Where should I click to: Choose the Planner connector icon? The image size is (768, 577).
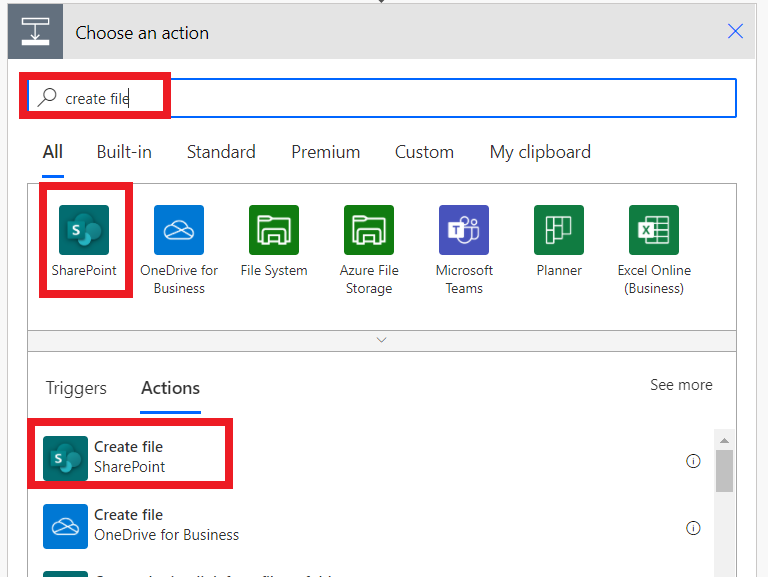tap(559, 230)
